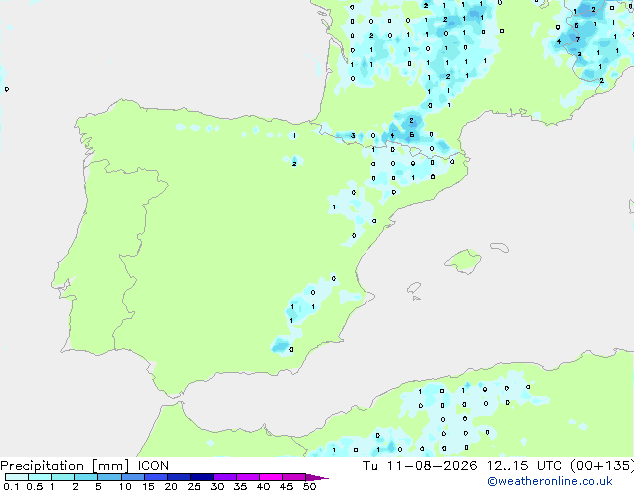
Task: Click the Ibiza island outline
Action: point(413,288)
